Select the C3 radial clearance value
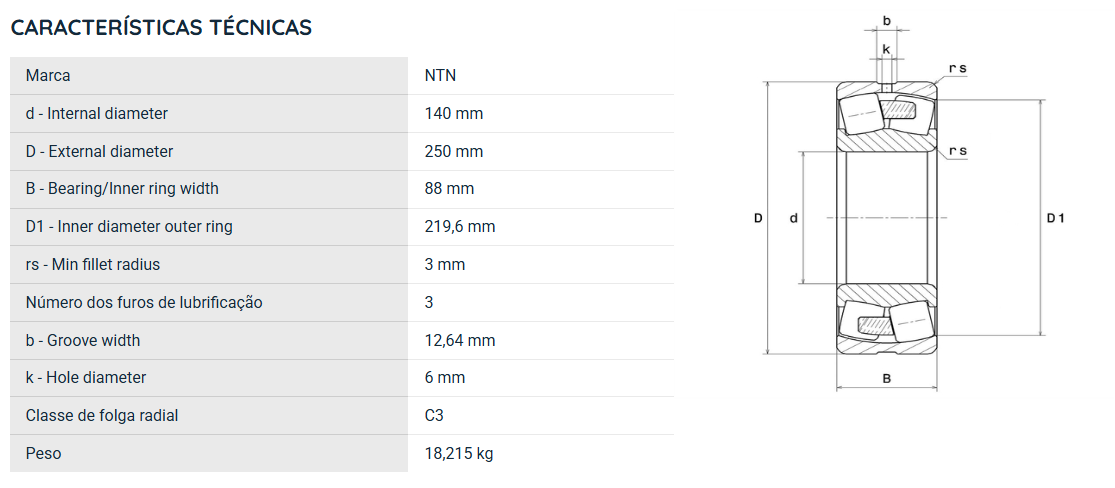 [x=434, y=415]
